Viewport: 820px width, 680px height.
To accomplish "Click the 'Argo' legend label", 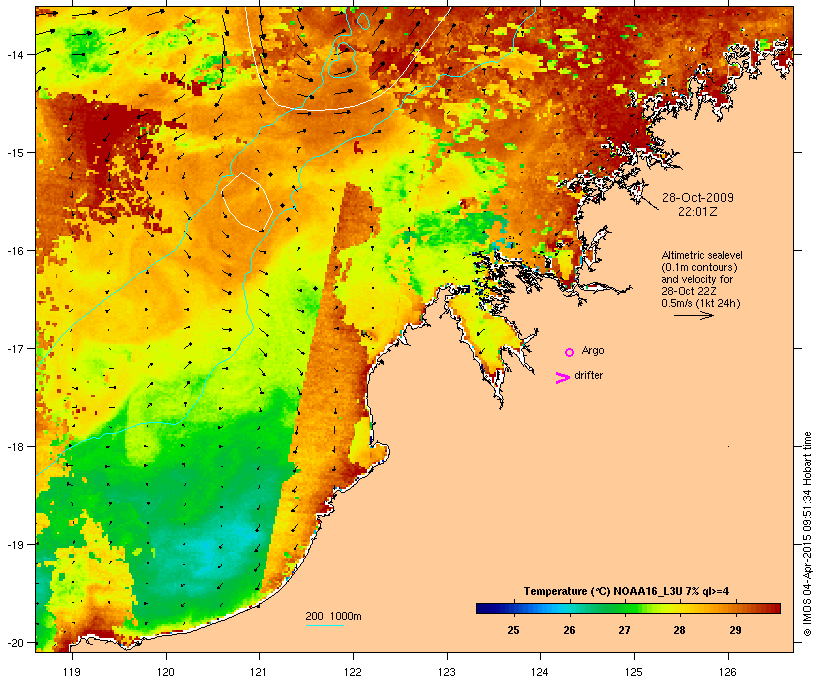I will pos(593,350).
